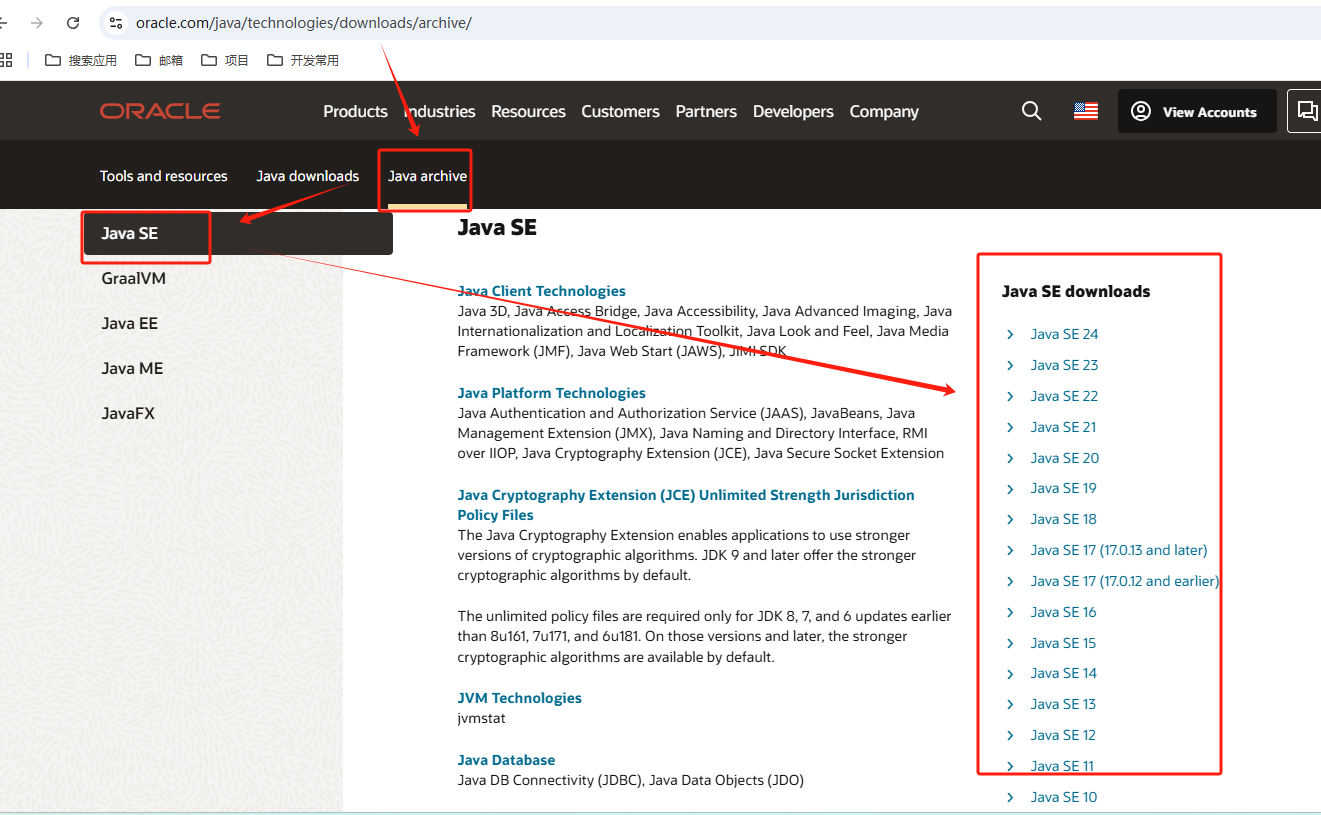Open the Java SE 22 download link

1064,396
